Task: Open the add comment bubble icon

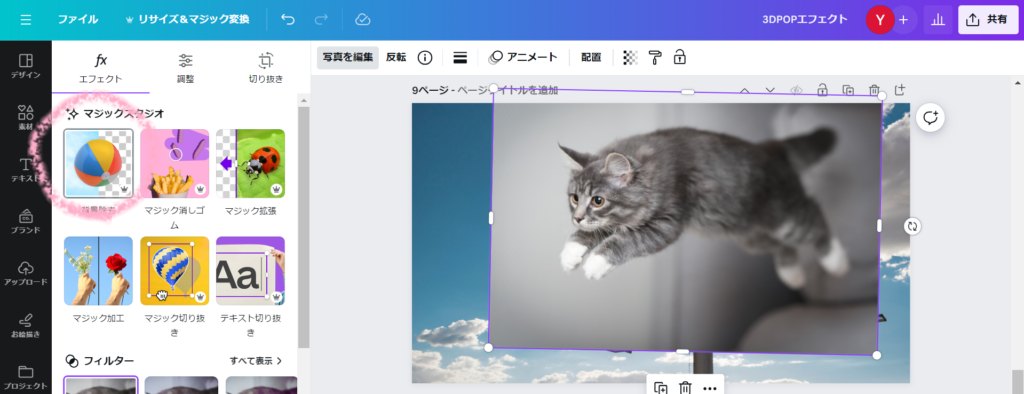Action: [930, 118]
